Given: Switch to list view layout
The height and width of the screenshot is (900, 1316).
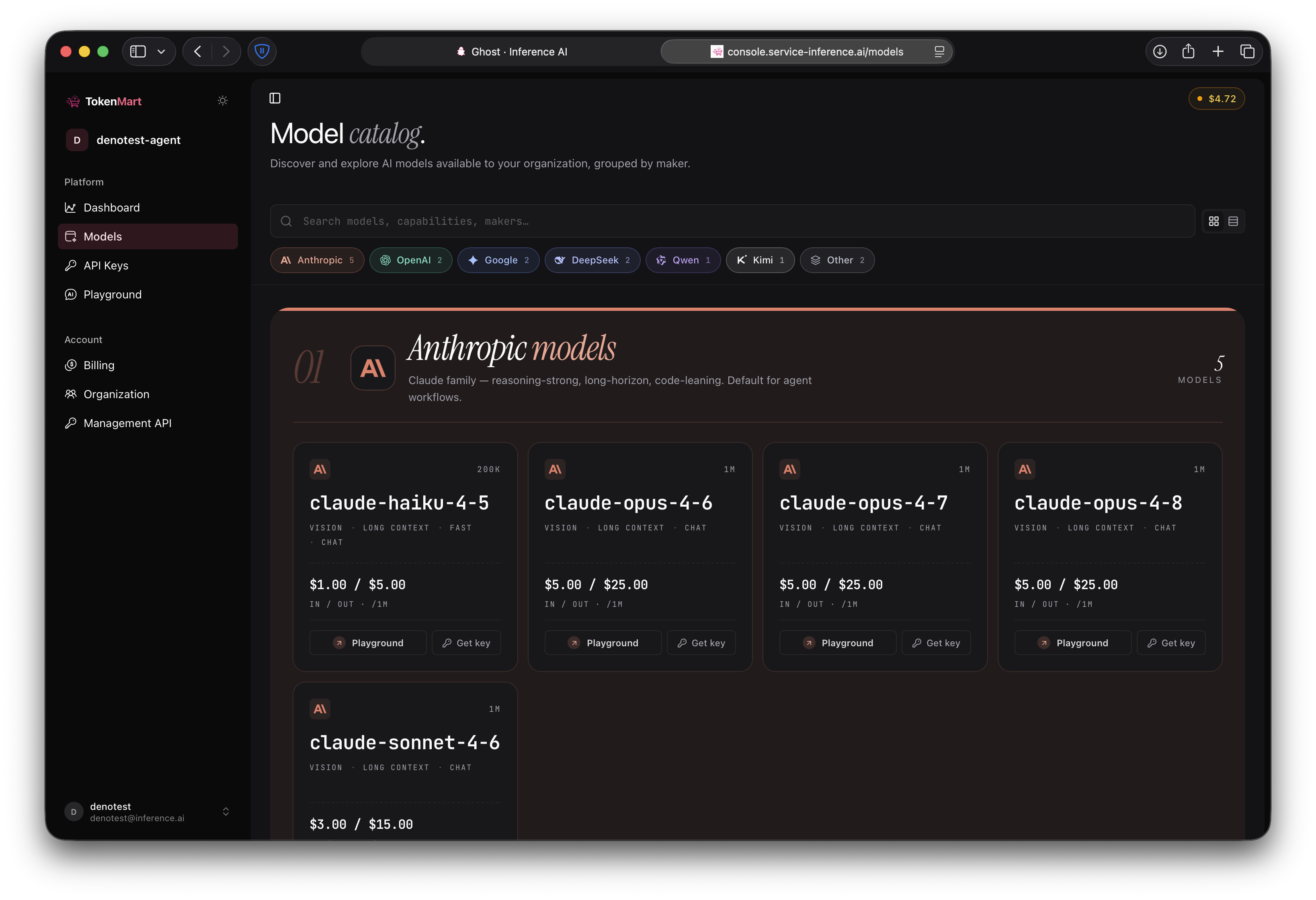Looking at the screenshot, I should pyautogui.click(x=1233, y=222).
